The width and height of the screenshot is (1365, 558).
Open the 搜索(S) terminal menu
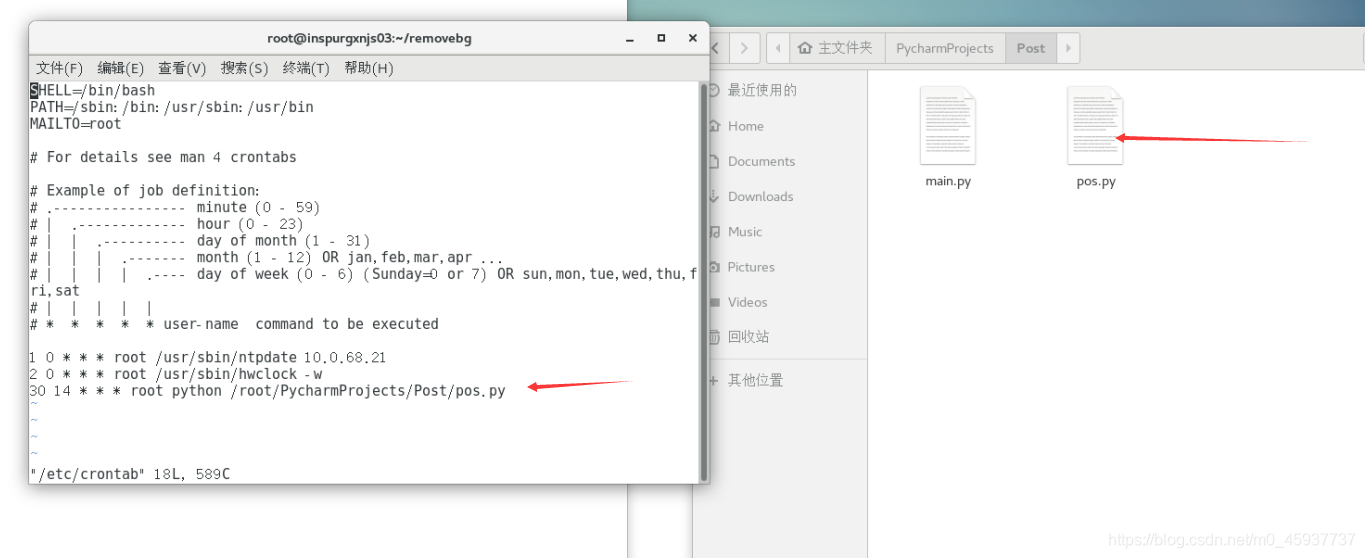[244, 68]
